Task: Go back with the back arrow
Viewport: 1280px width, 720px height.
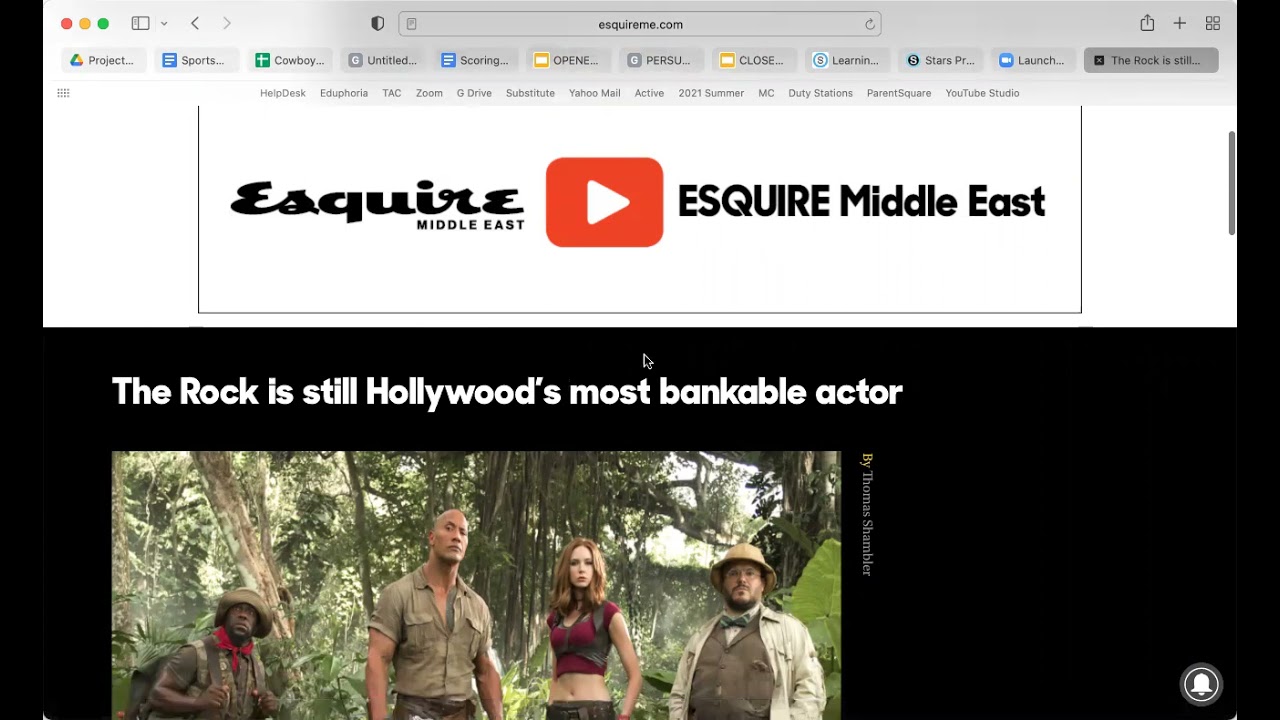Action: [x=195, y=23]
